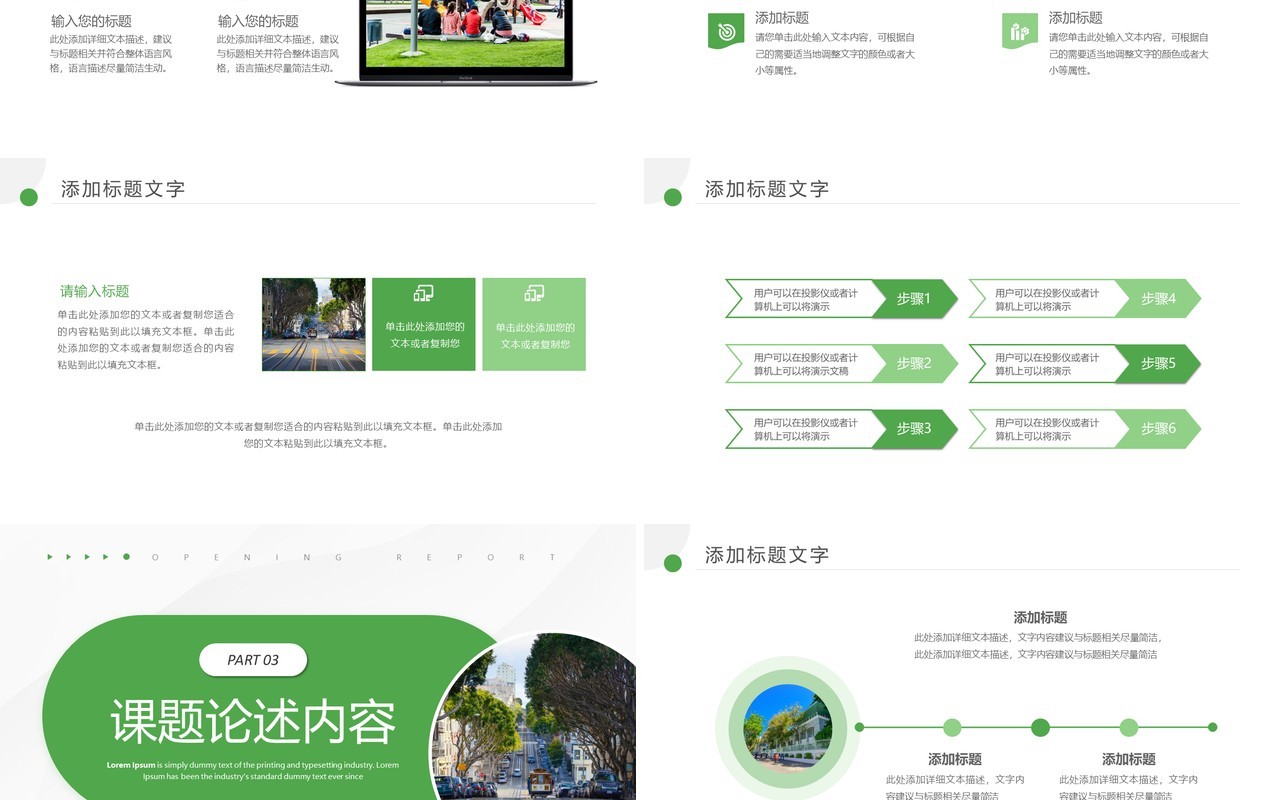Click 添加标题 next to the bar chart icon
Viewport: 1280px width, 800px height.
[x=1076, y=18]
